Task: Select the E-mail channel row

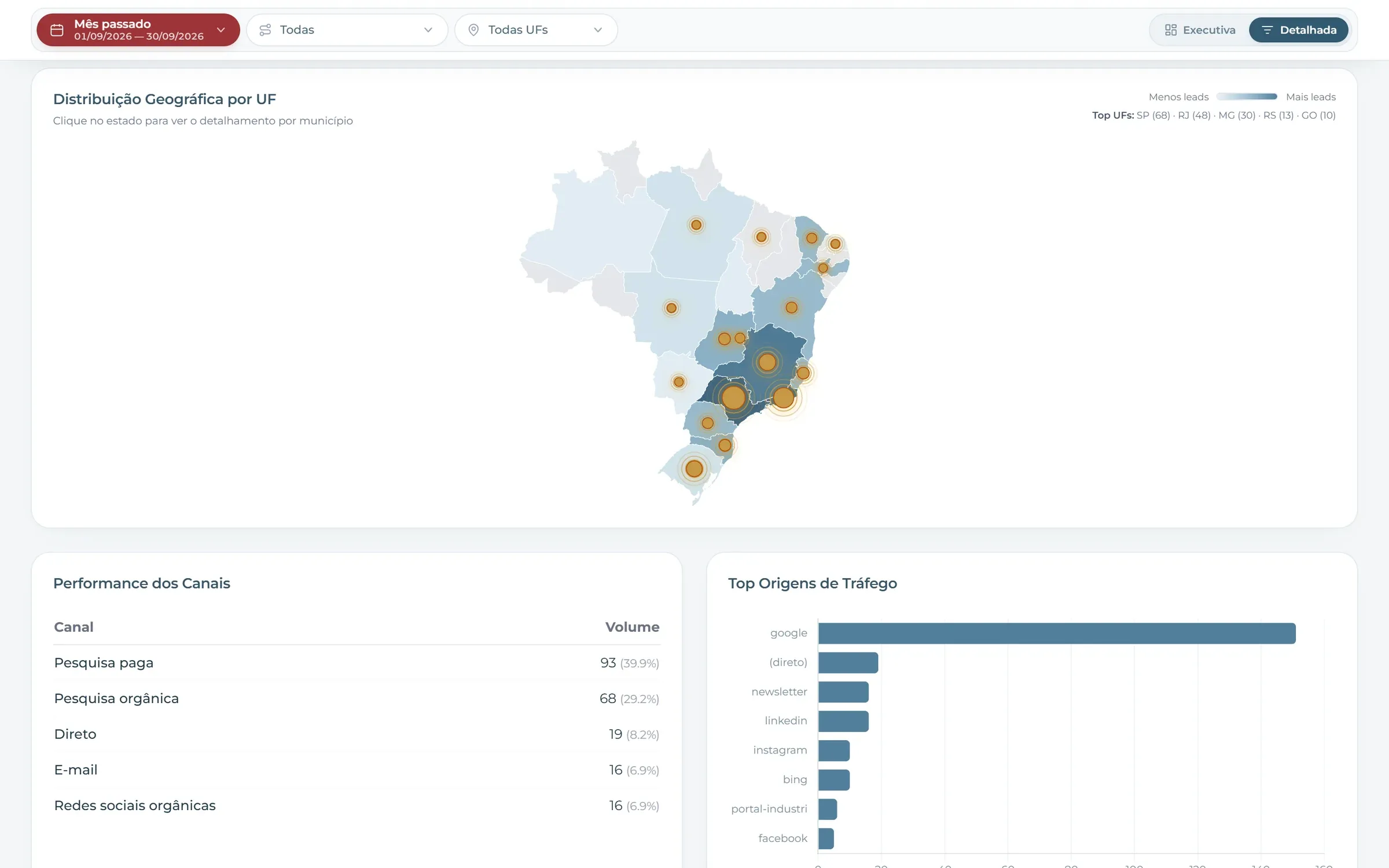Action: coord(357,770)
